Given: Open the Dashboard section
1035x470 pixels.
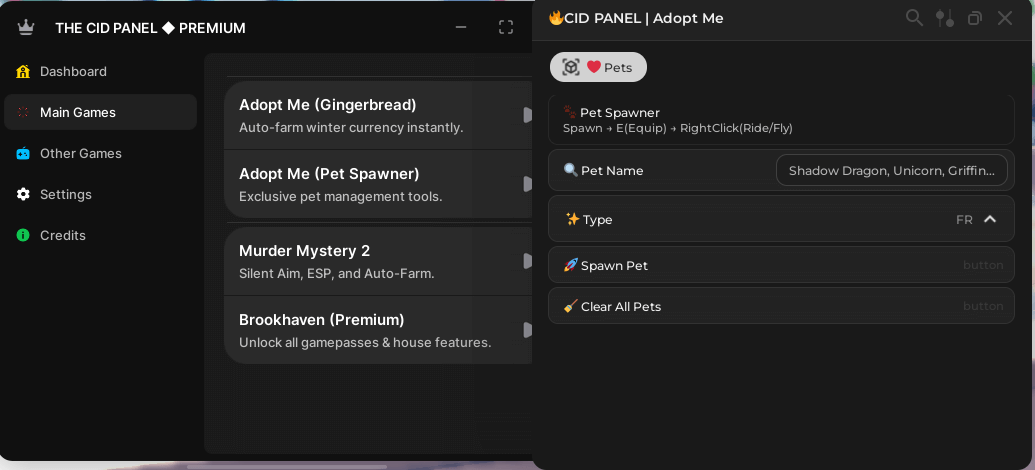Looking at the screenshot, I should 100,71.
